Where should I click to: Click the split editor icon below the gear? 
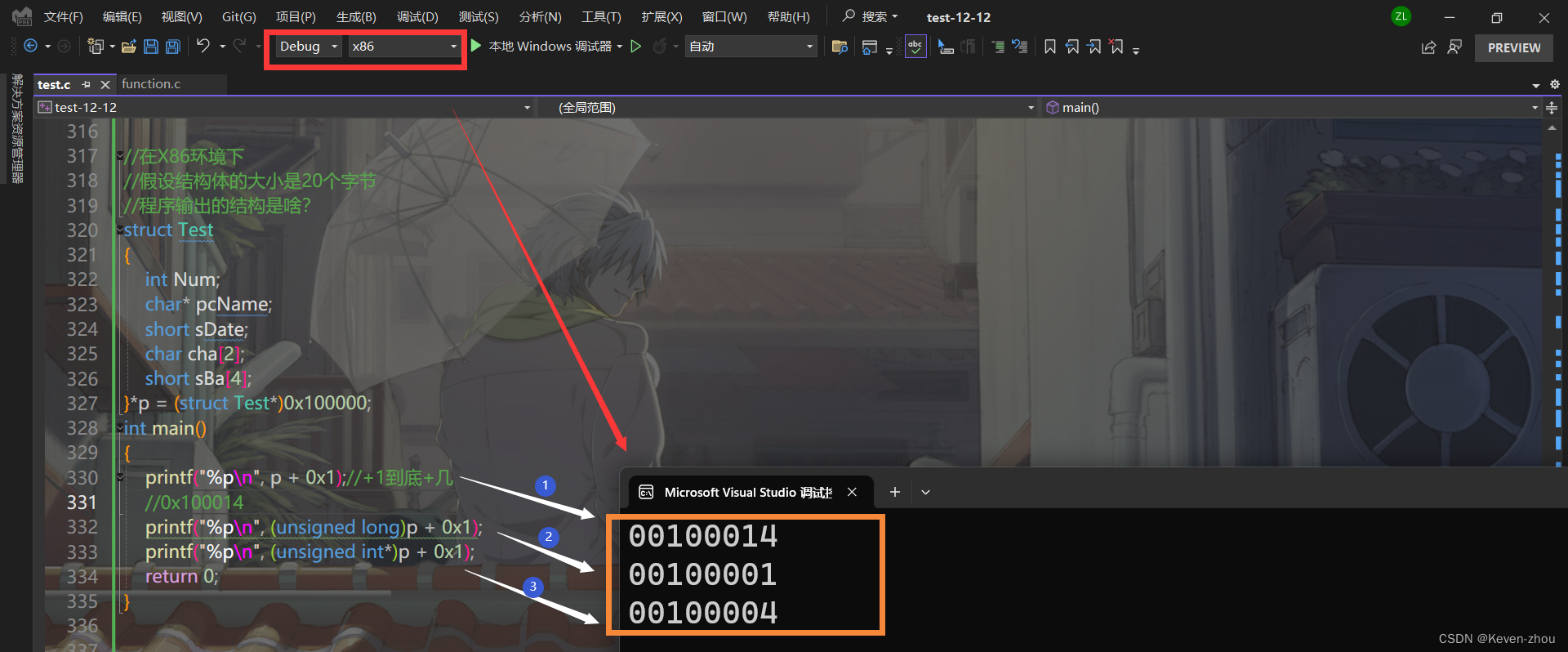tap(1552, 108)
